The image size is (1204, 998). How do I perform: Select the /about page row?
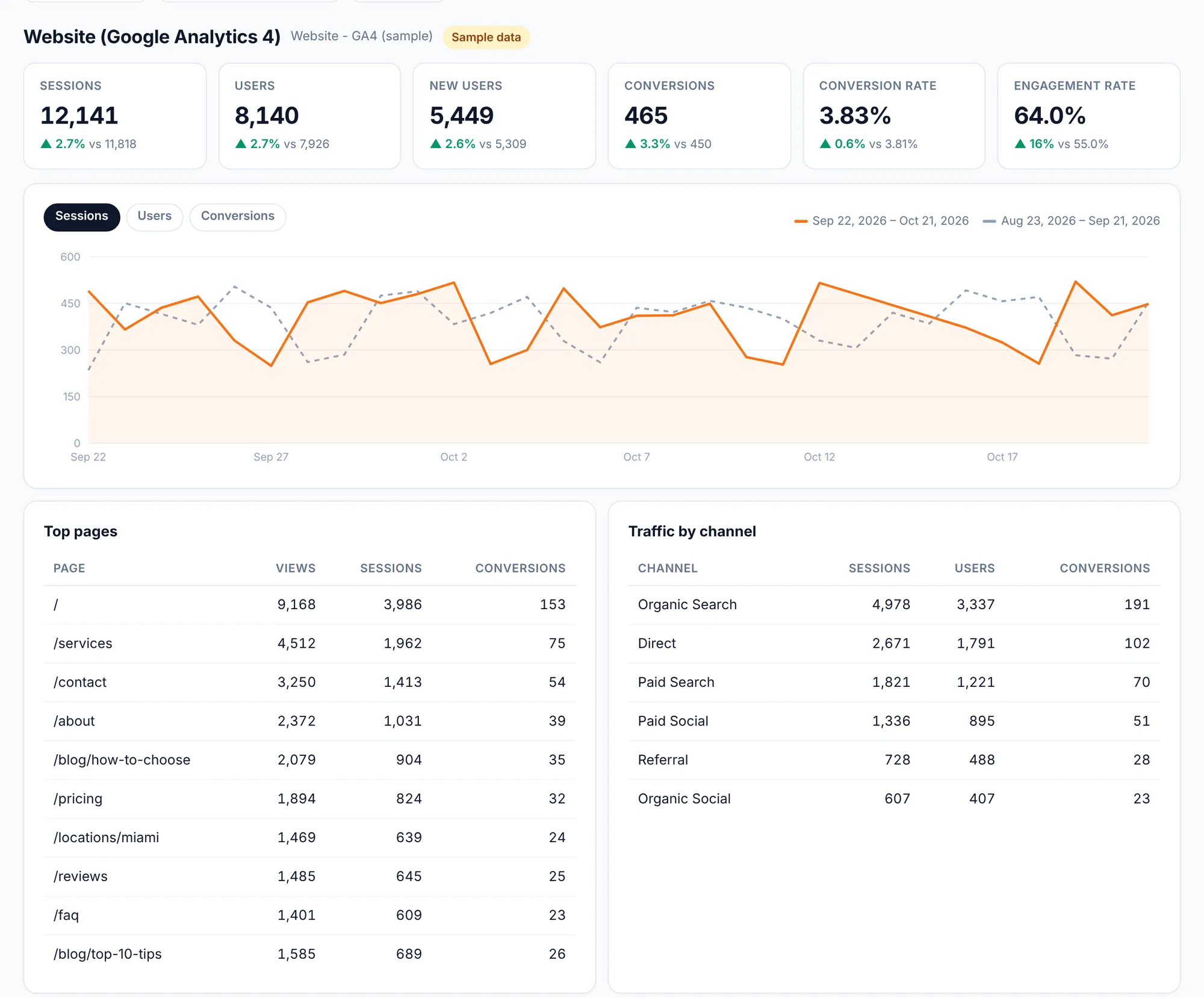pyautogui.click(x=309, y=721)
